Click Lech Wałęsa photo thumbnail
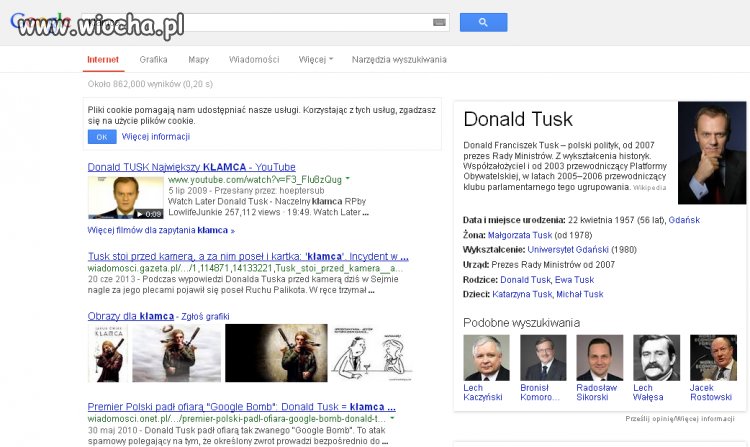750x447 pixels. tap(656, 358)
